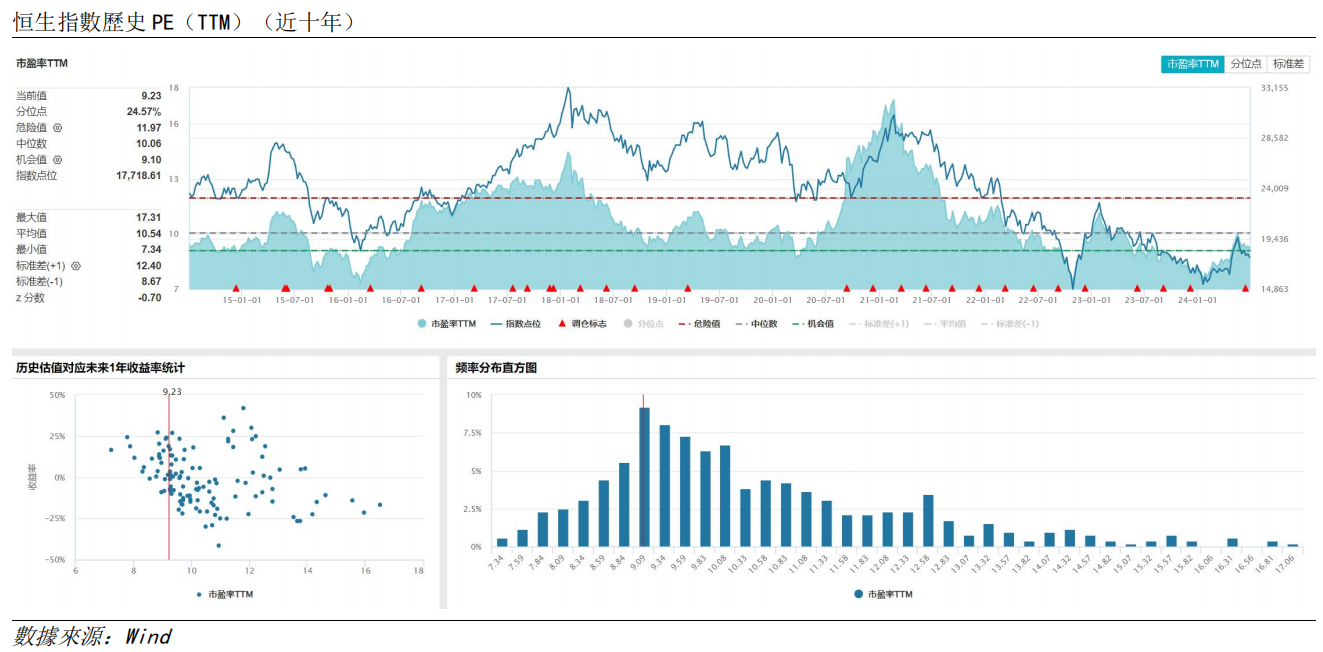The width and height of the screenshot is (1323, 652).
Task: Click the 标准差(+1) value 12.40
Action: (x=149, y=266)
